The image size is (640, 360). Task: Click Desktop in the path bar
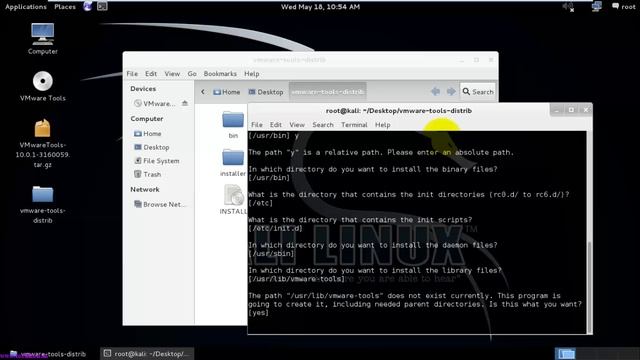pyautogui.click(x=266, y=92)
